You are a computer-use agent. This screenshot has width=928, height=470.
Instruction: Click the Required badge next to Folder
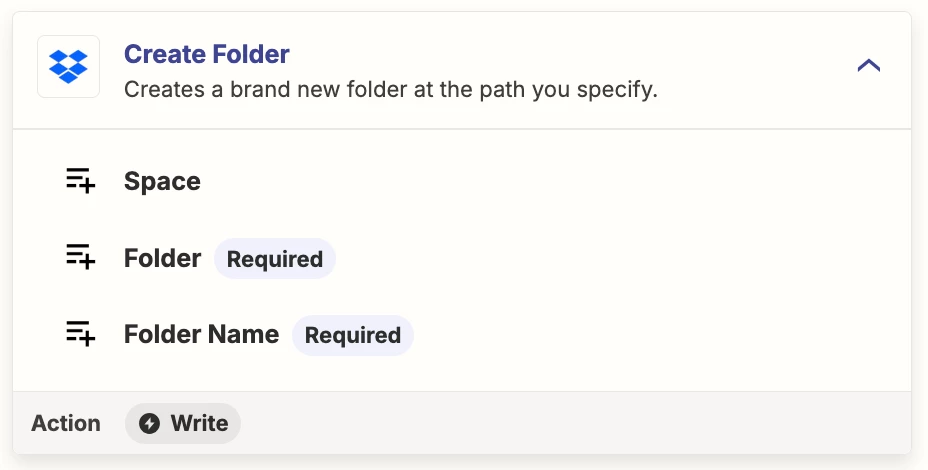click(275, 259)
